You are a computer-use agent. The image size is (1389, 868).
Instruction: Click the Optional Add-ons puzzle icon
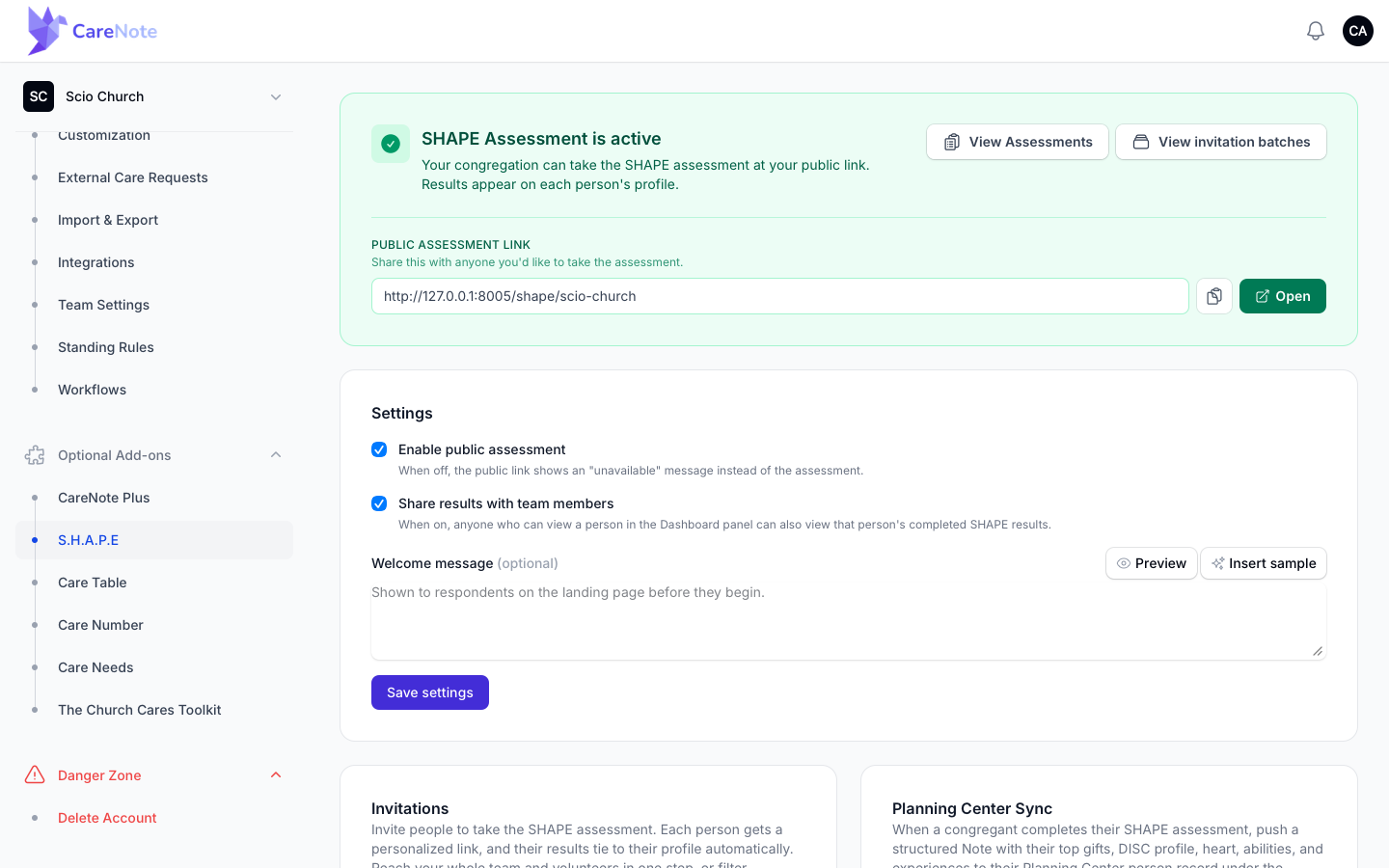tap(35, 455)
